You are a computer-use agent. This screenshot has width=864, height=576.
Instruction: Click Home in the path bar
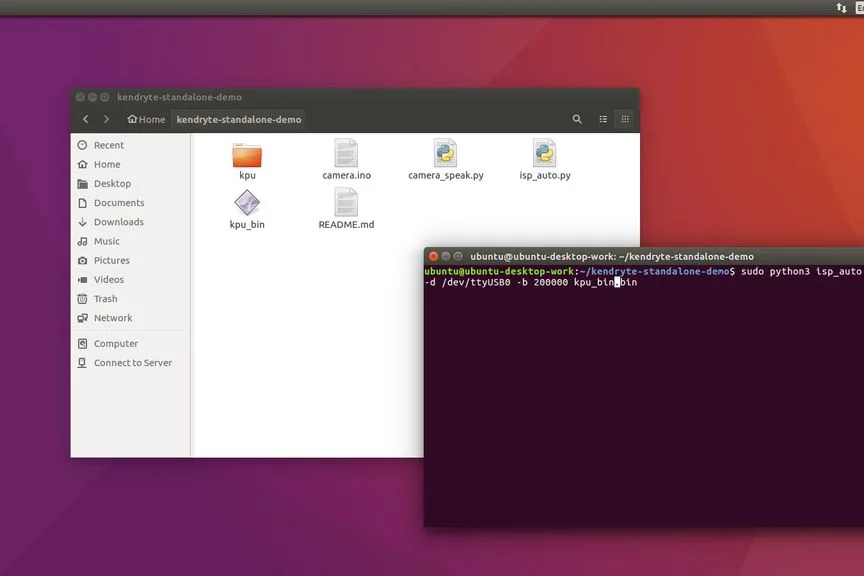146,119
